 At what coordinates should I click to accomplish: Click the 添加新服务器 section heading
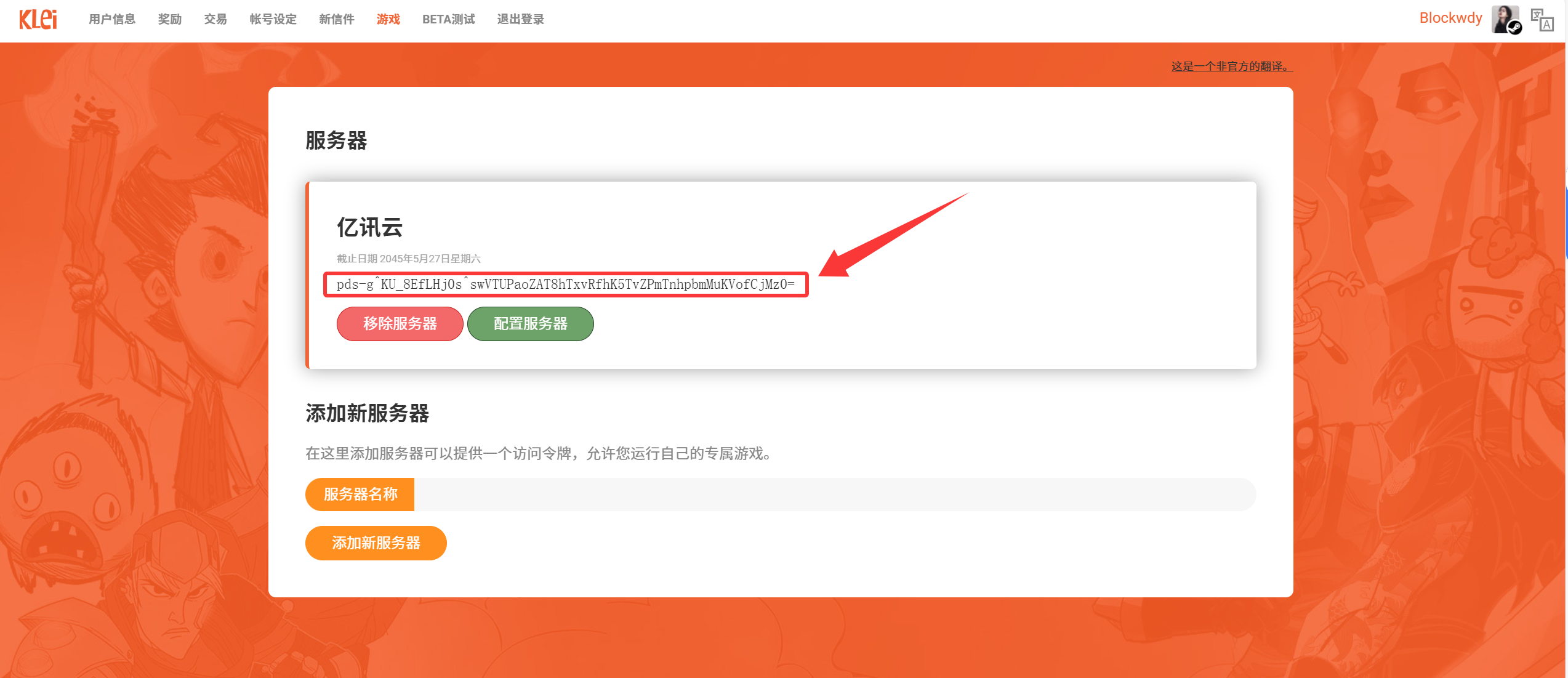(x=368, y=413)
